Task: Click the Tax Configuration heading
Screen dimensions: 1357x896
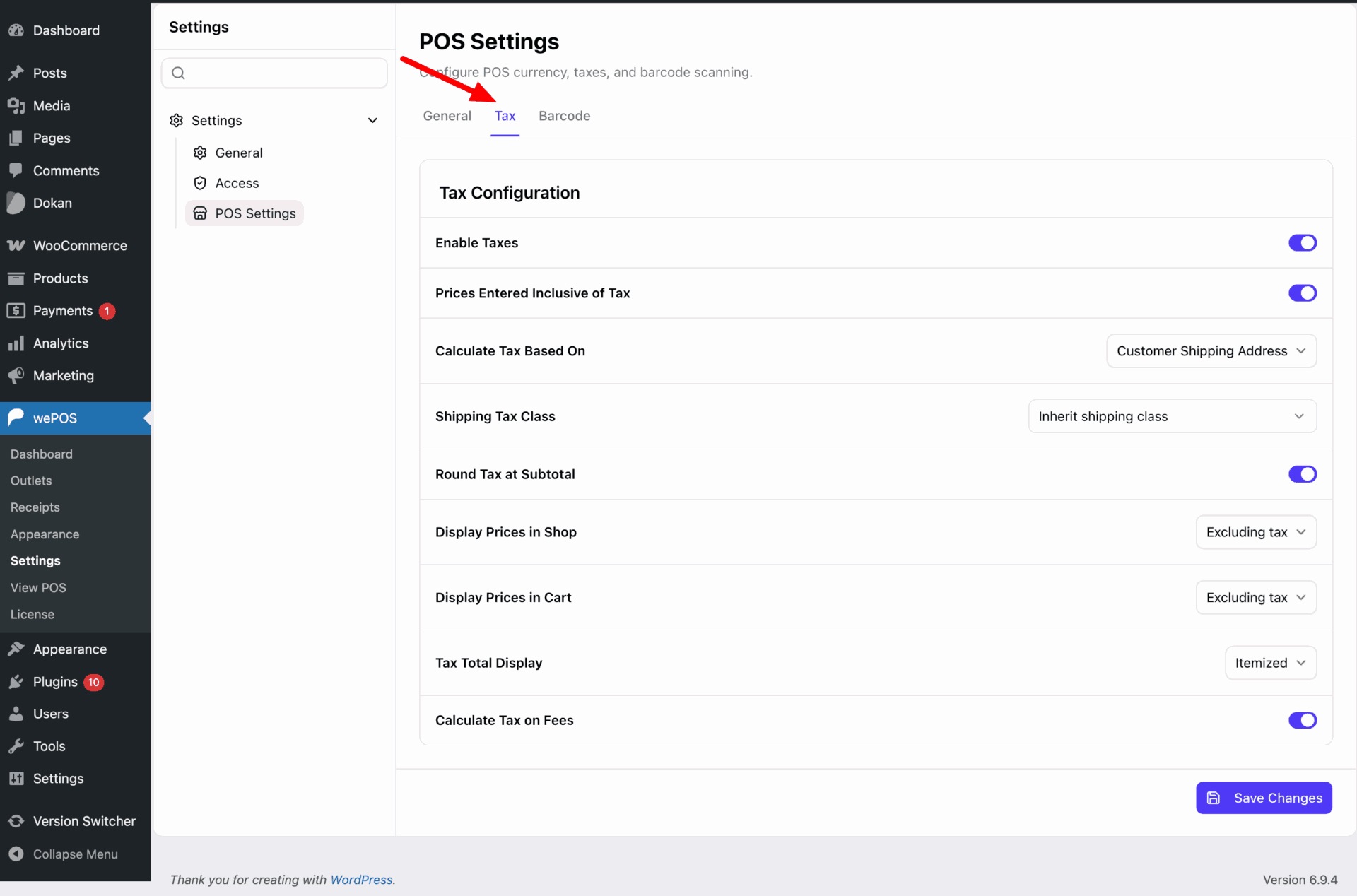Action: click(509, 193)
